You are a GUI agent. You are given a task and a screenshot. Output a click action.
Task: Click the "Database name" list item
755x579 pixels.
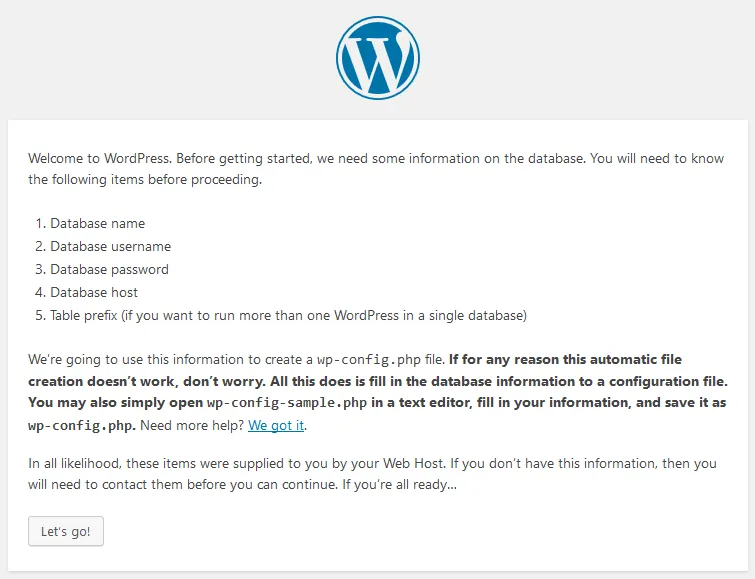pyautogui.click(x=97, y=224)
